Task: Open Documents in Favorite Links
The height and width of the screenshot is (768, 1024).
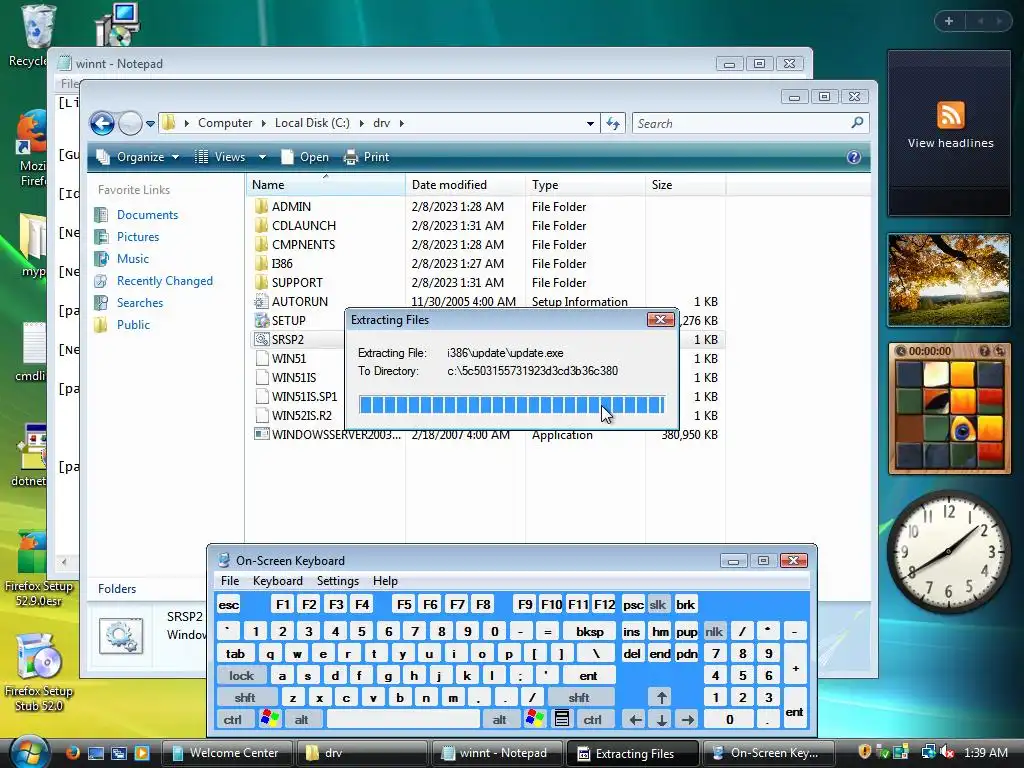Action: 147,215
